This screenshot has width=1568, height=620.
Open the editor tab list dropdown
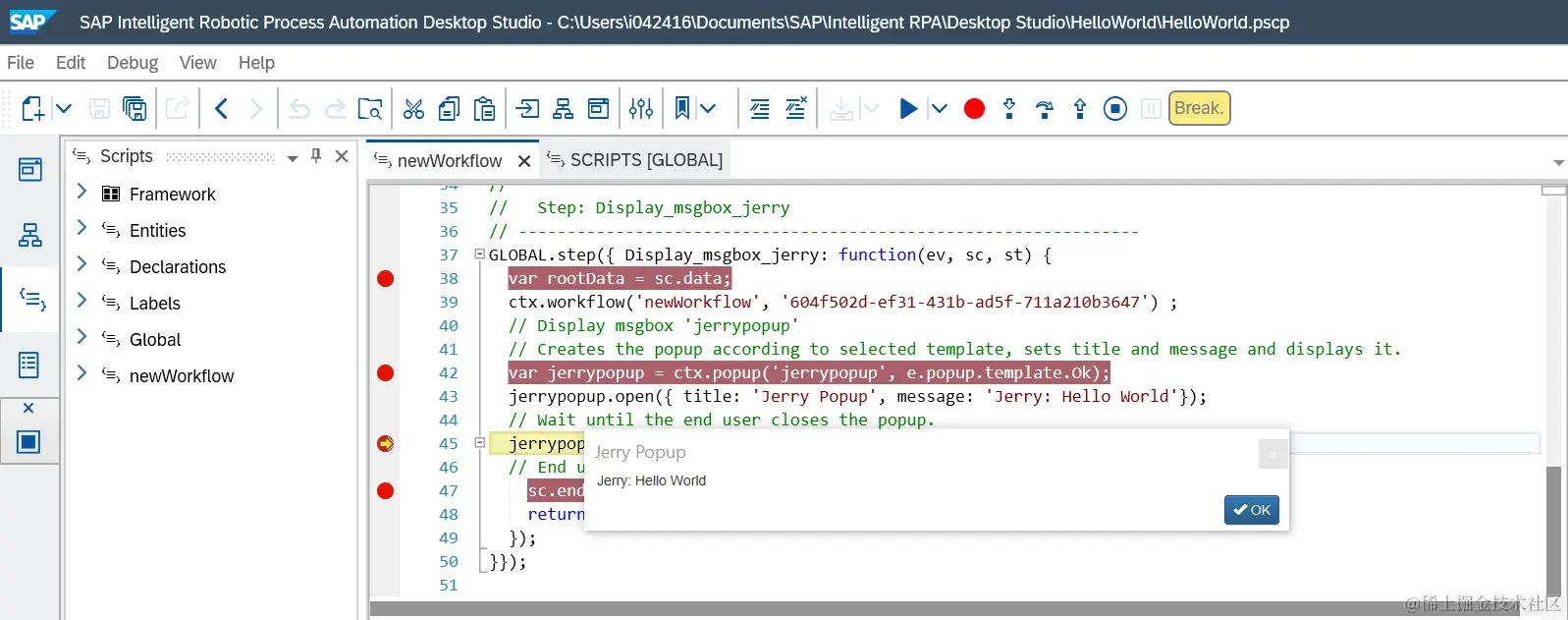(x=1558, y=162)
